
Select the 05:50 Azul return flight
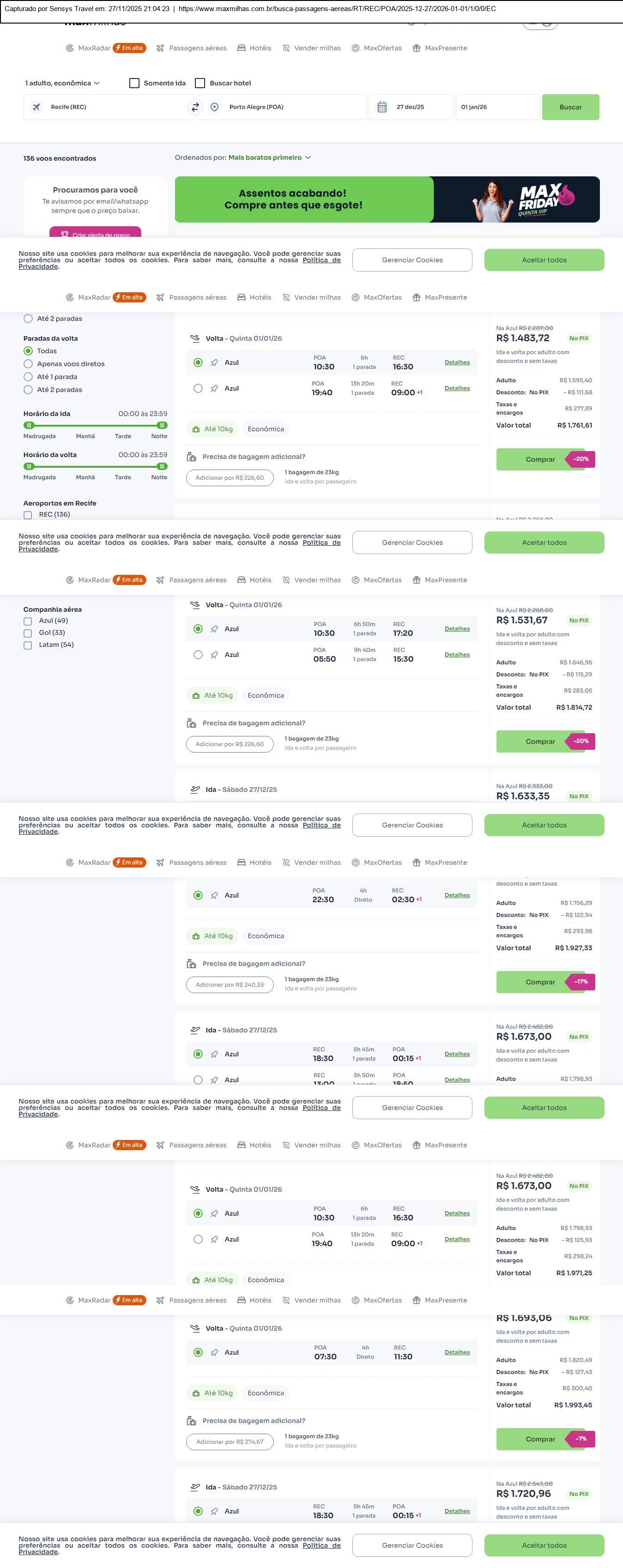(198, 655)
